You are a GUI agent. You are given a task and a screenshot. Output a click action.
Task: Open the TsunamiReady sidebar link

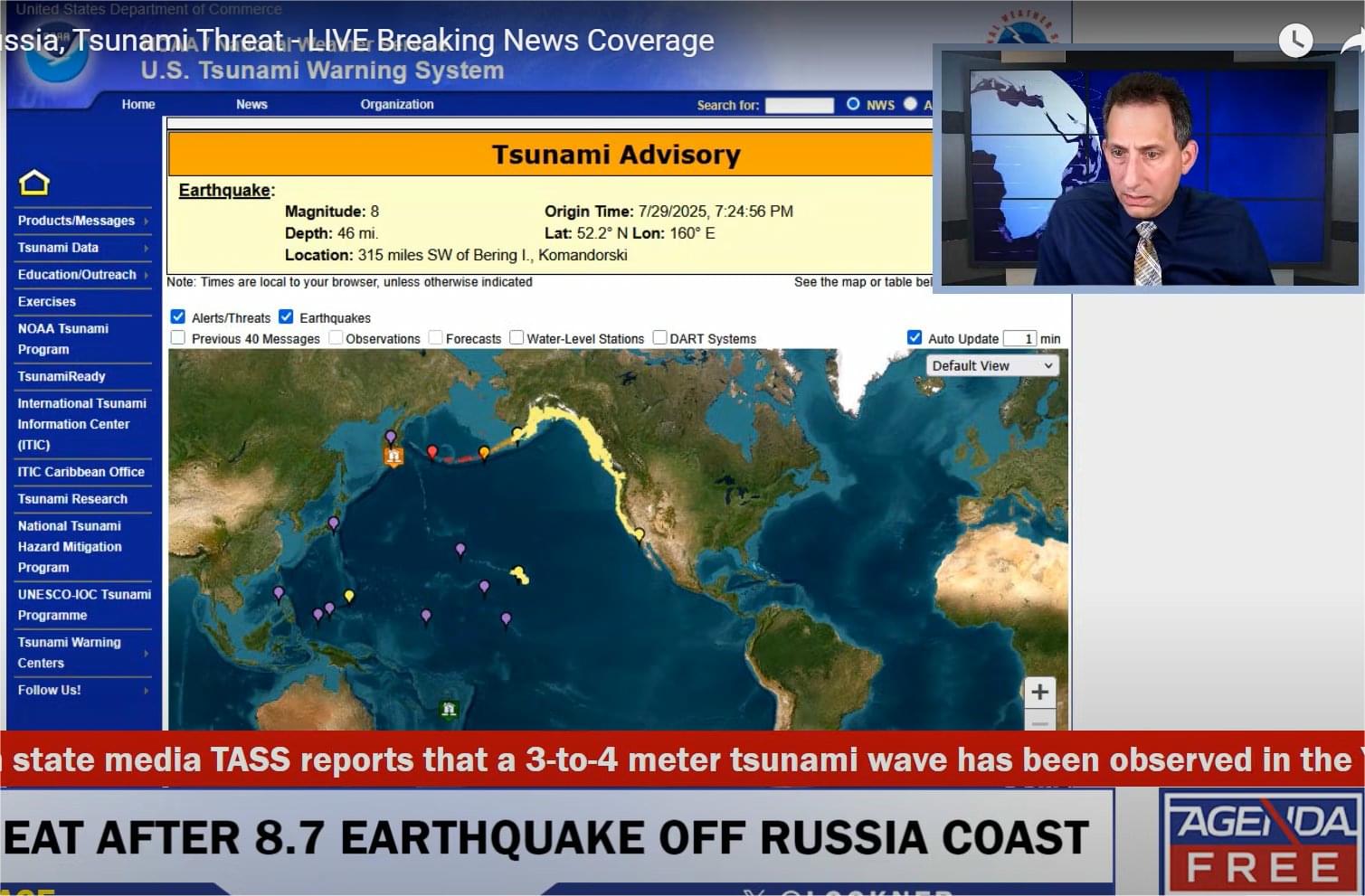point(62,376)
